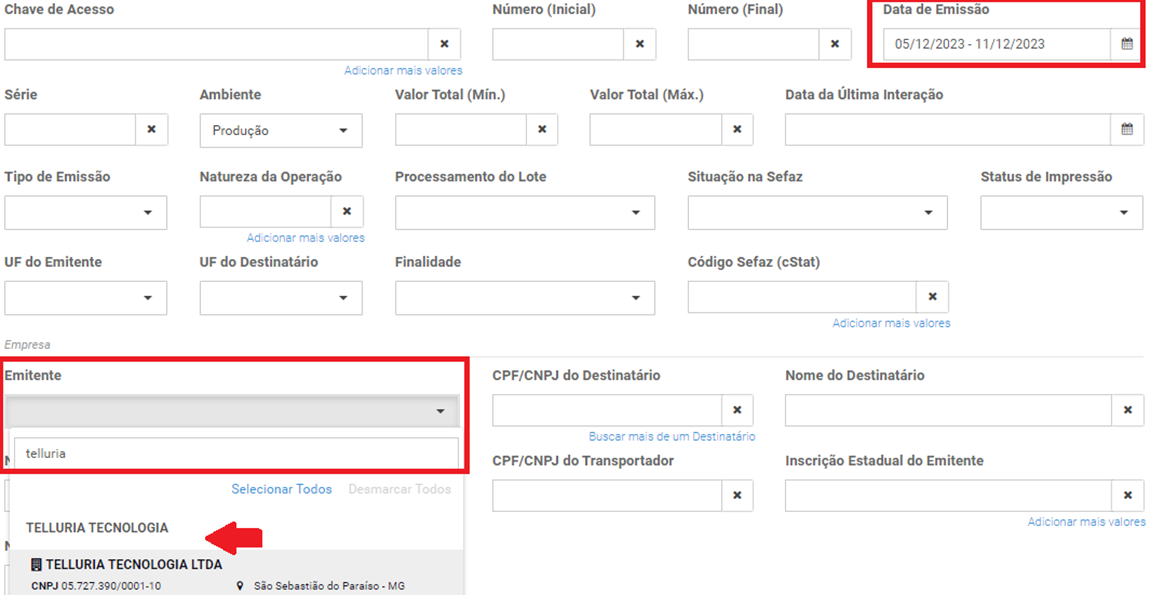Viewport: 1151px width, 595px height.
Task: Expand the Situação na Sefaz dropdown
Action: click(x=818, y=212)
